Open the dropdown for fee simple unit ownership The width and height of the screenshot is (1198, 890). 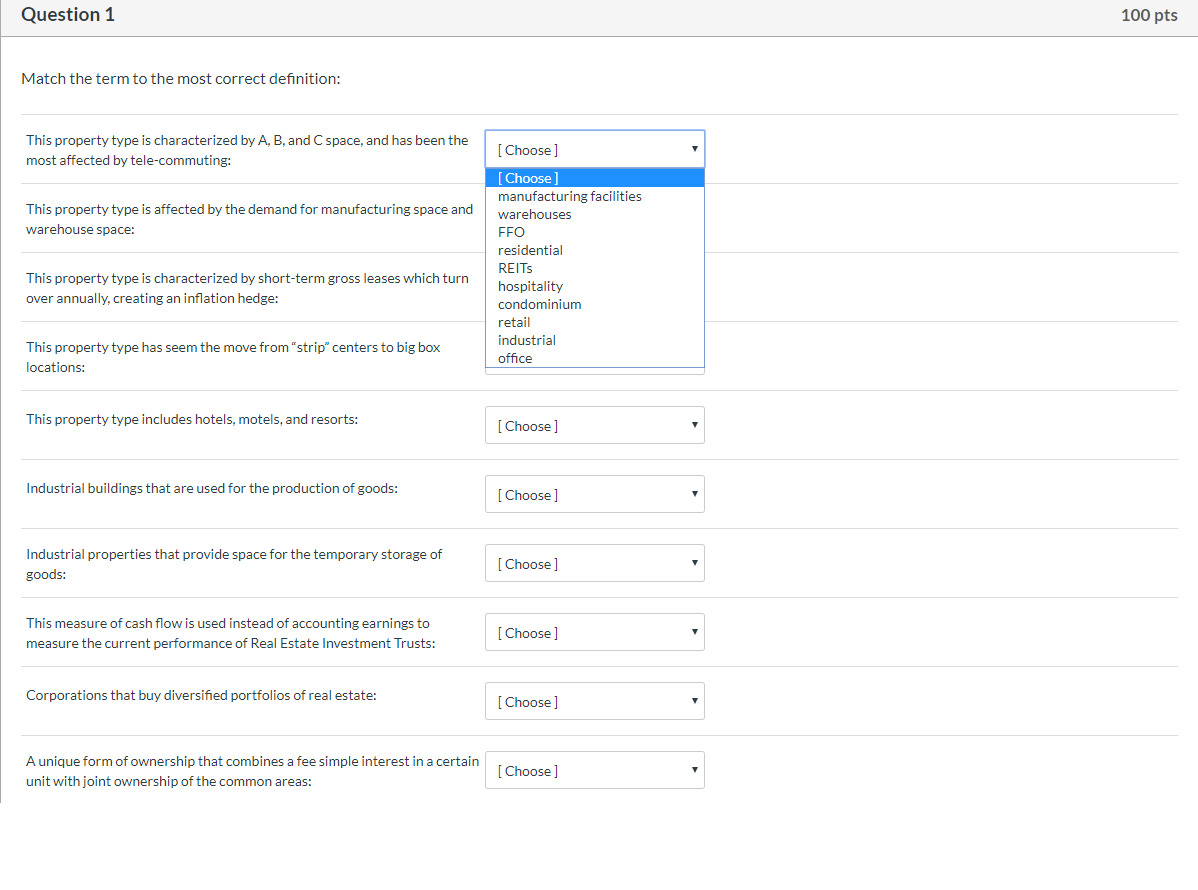tap(594, 770)
